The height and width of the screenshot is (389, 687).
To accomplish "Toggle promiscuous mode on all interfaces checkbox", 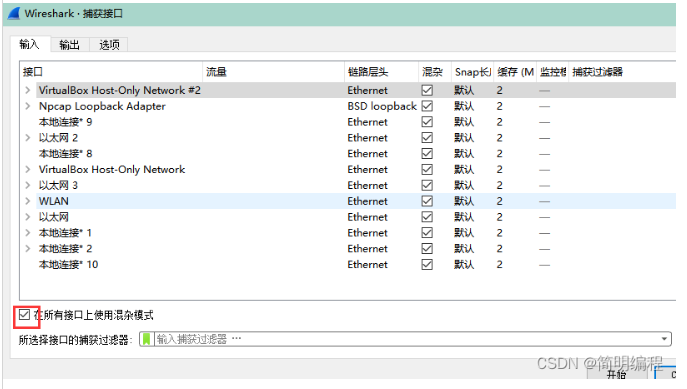I will (24, 315).
